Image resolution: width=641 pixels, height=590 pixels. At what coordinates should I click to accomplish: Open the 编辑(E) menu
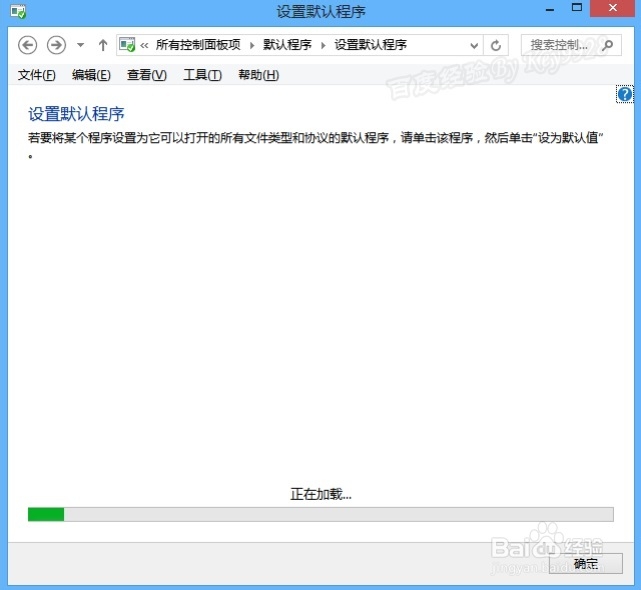91,75
